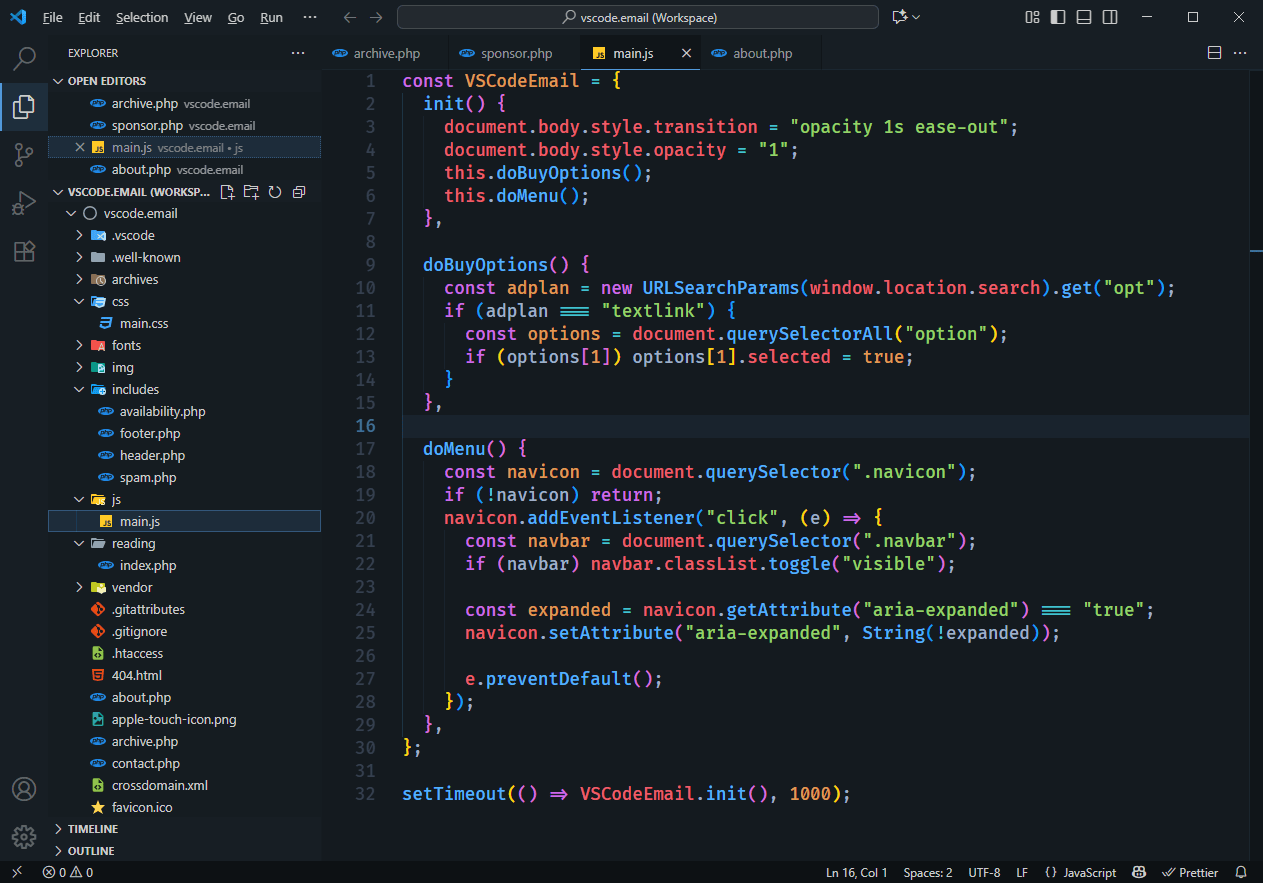1263x883 pixels.
Task: Show errors and warnings problems count
Action: click(68, 872)
